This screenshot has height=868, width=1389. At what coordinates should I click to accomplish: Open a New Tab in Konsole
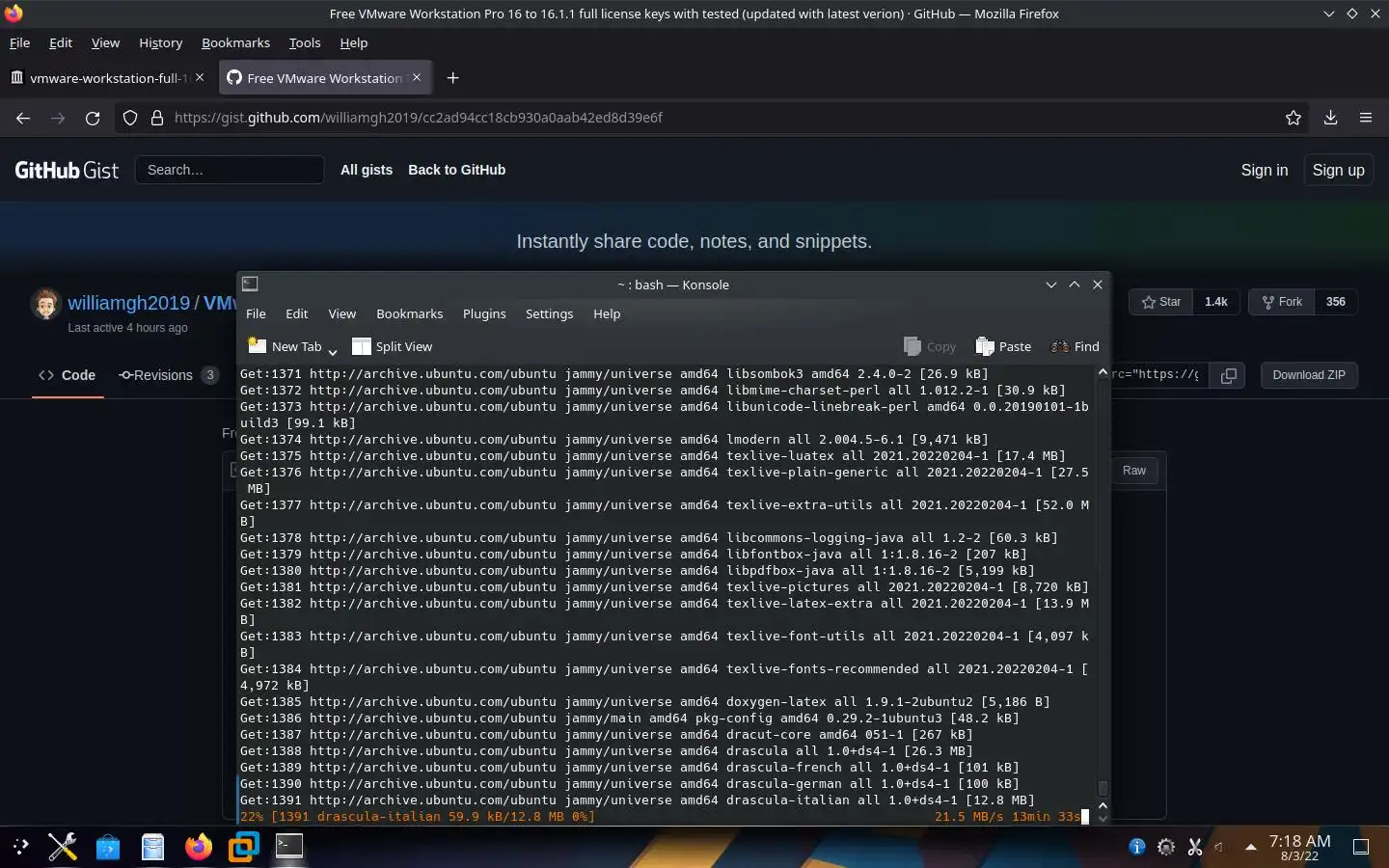285,346
